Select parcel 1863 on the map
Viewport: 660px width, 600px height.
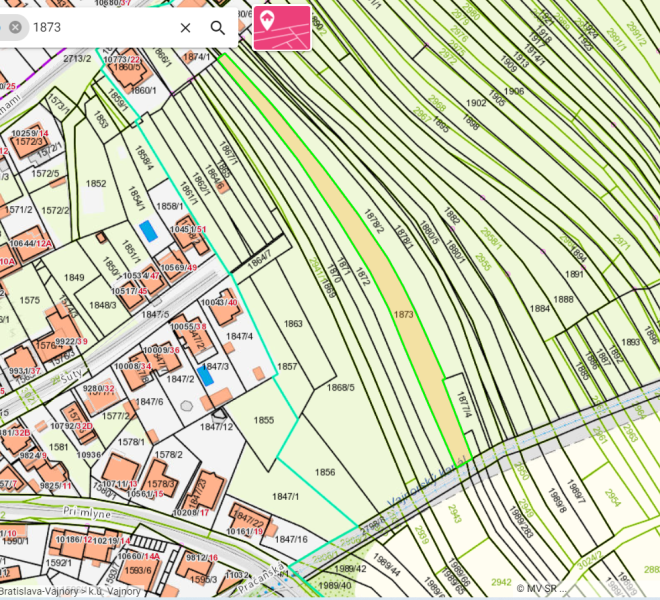click(292, 324)
